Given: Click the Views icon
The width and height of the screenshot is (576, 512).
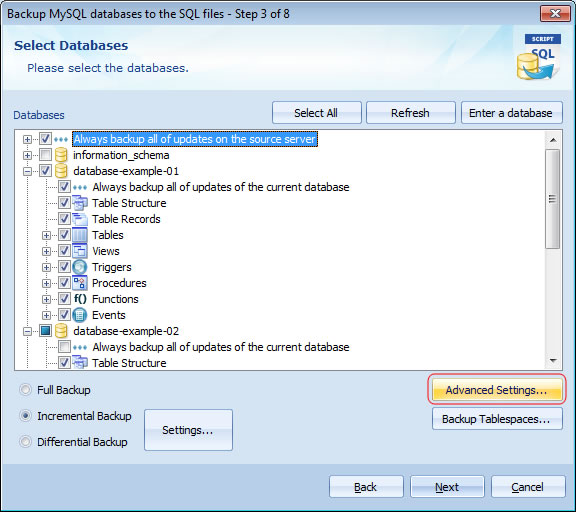Looking at the screenshot, I should coord(80,251).
